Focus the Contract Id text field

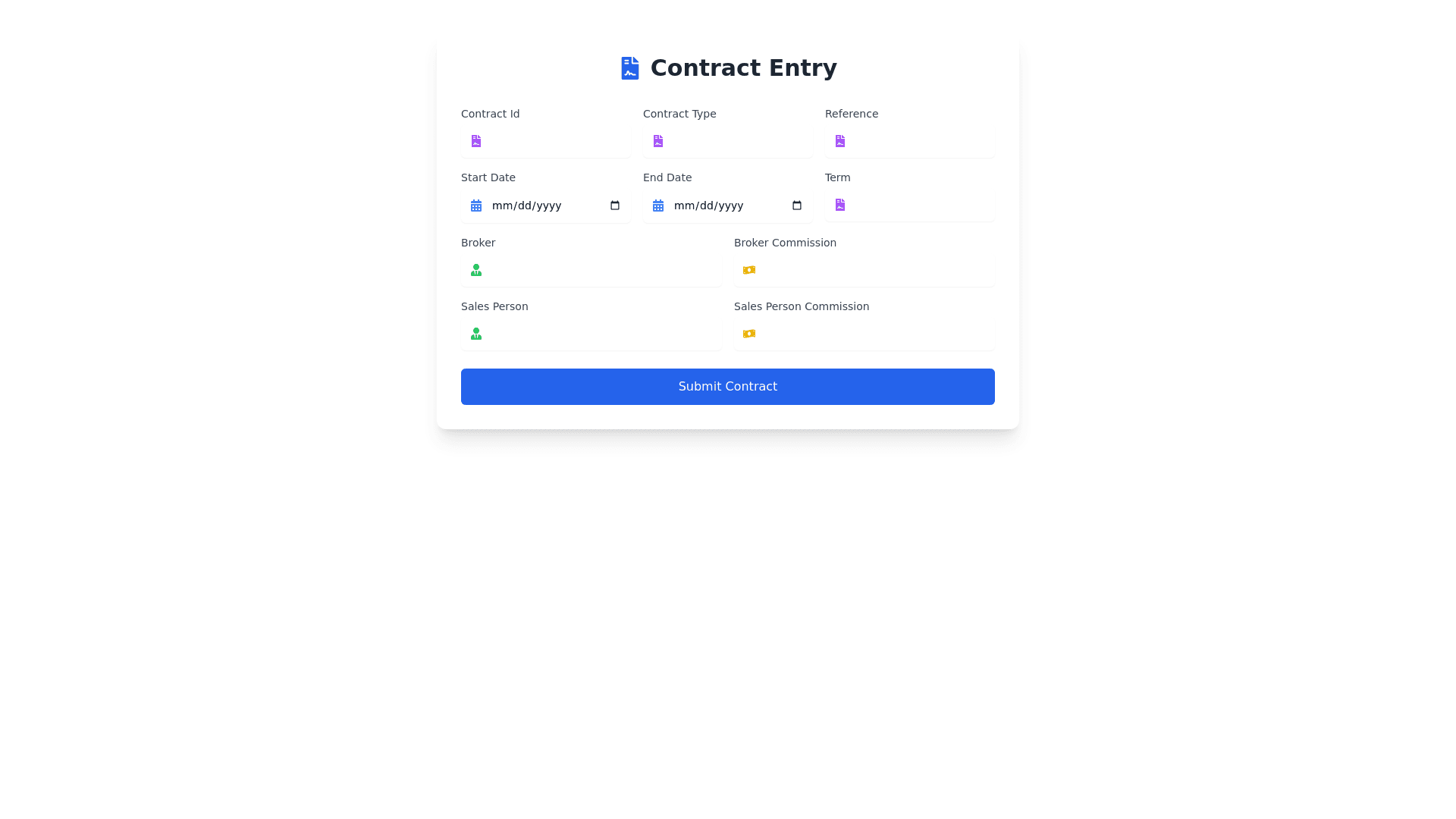pos(557,141)
